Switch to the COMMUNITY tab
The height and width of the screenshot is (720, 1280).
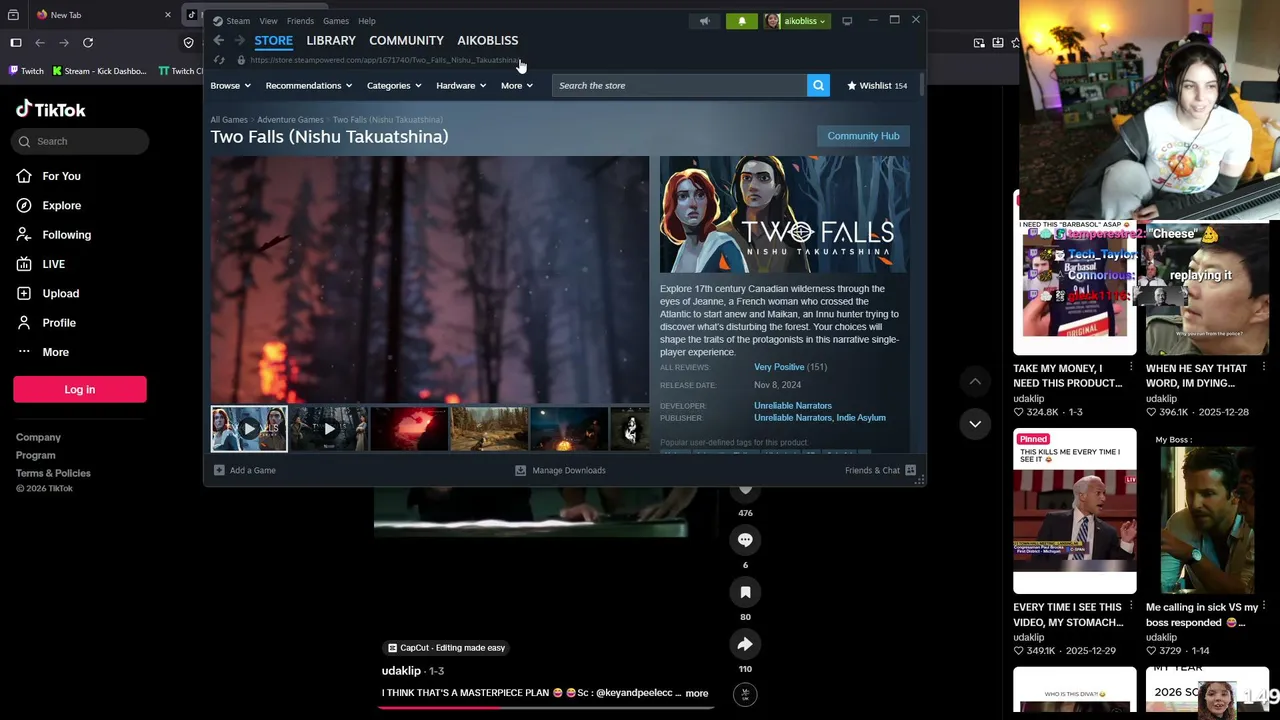(406, 40)
